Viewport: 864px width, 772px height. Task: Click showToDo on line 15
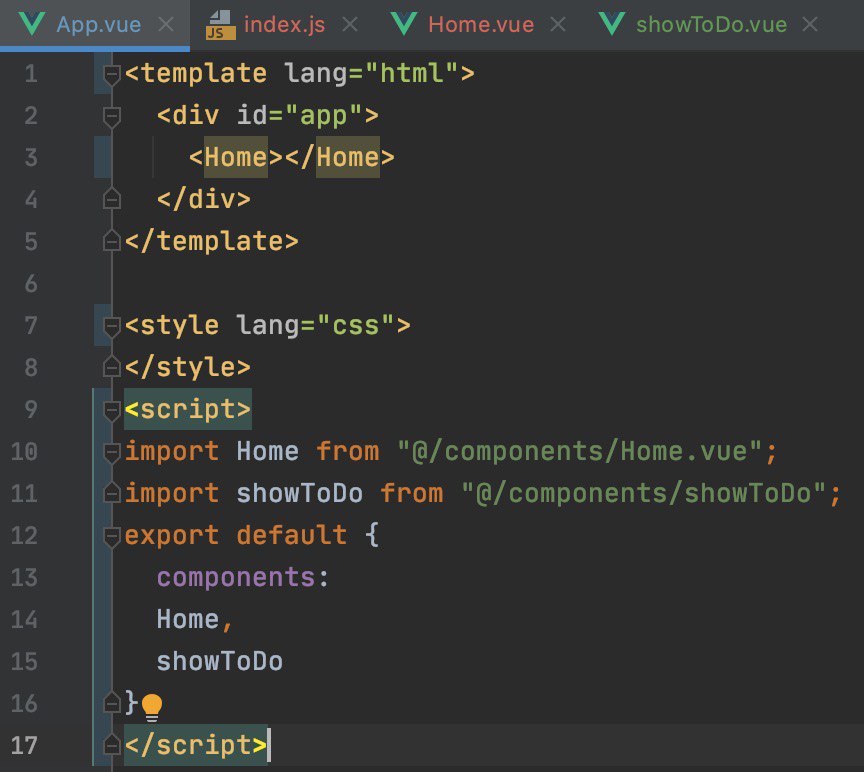tap(220, 661)
